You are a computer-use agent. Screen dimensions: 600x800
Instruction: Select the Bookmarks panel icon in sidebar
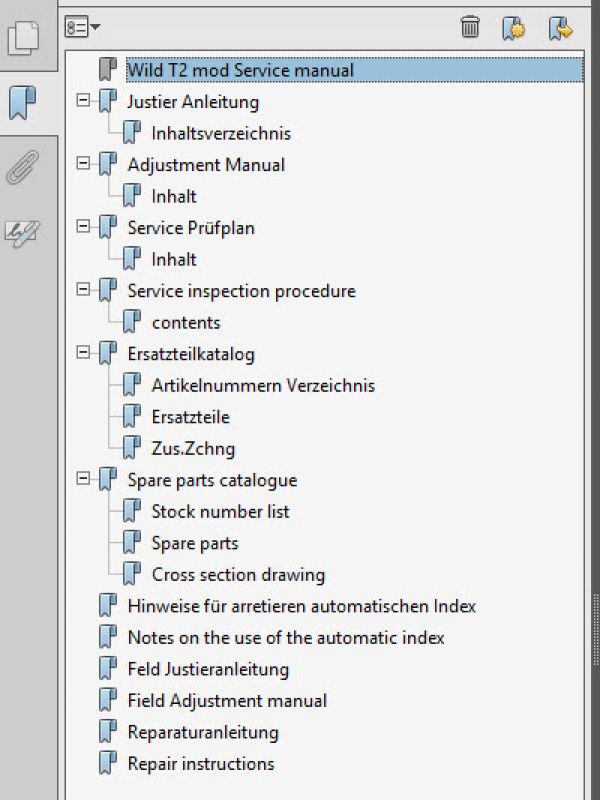coord(23,103)
